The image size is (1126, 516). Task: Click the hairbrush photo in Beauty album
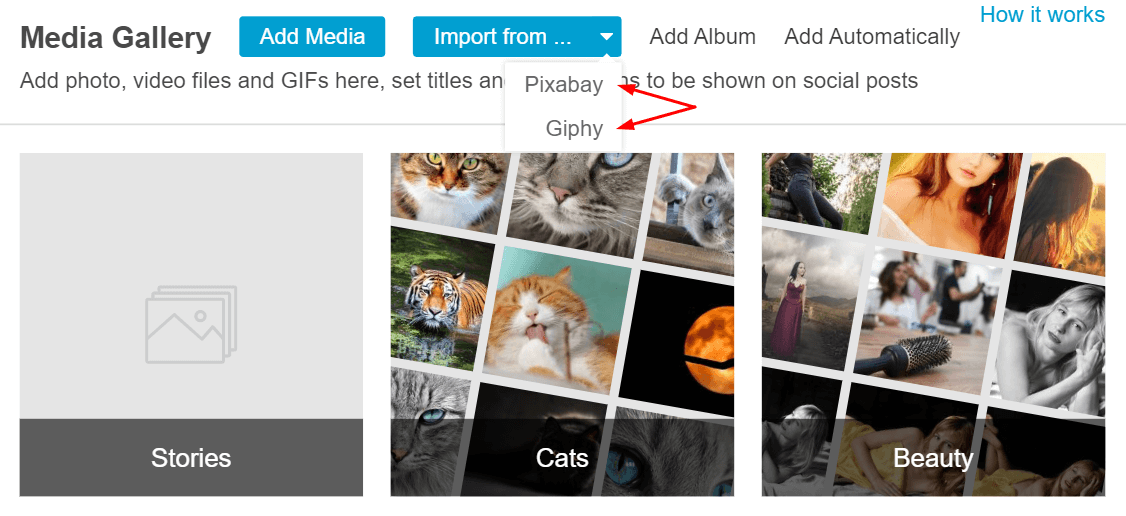coord(926,323)
